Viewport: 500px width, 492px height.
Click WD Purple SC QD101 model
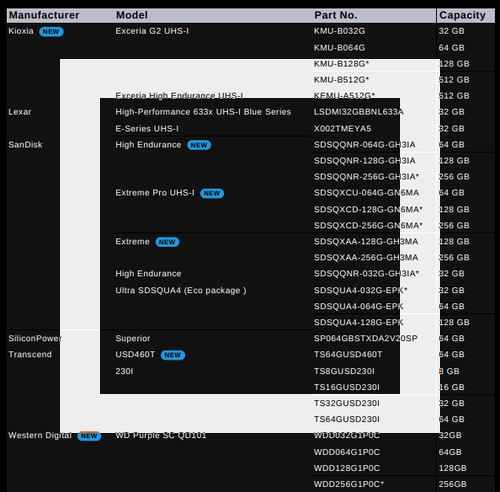(161, 435)
